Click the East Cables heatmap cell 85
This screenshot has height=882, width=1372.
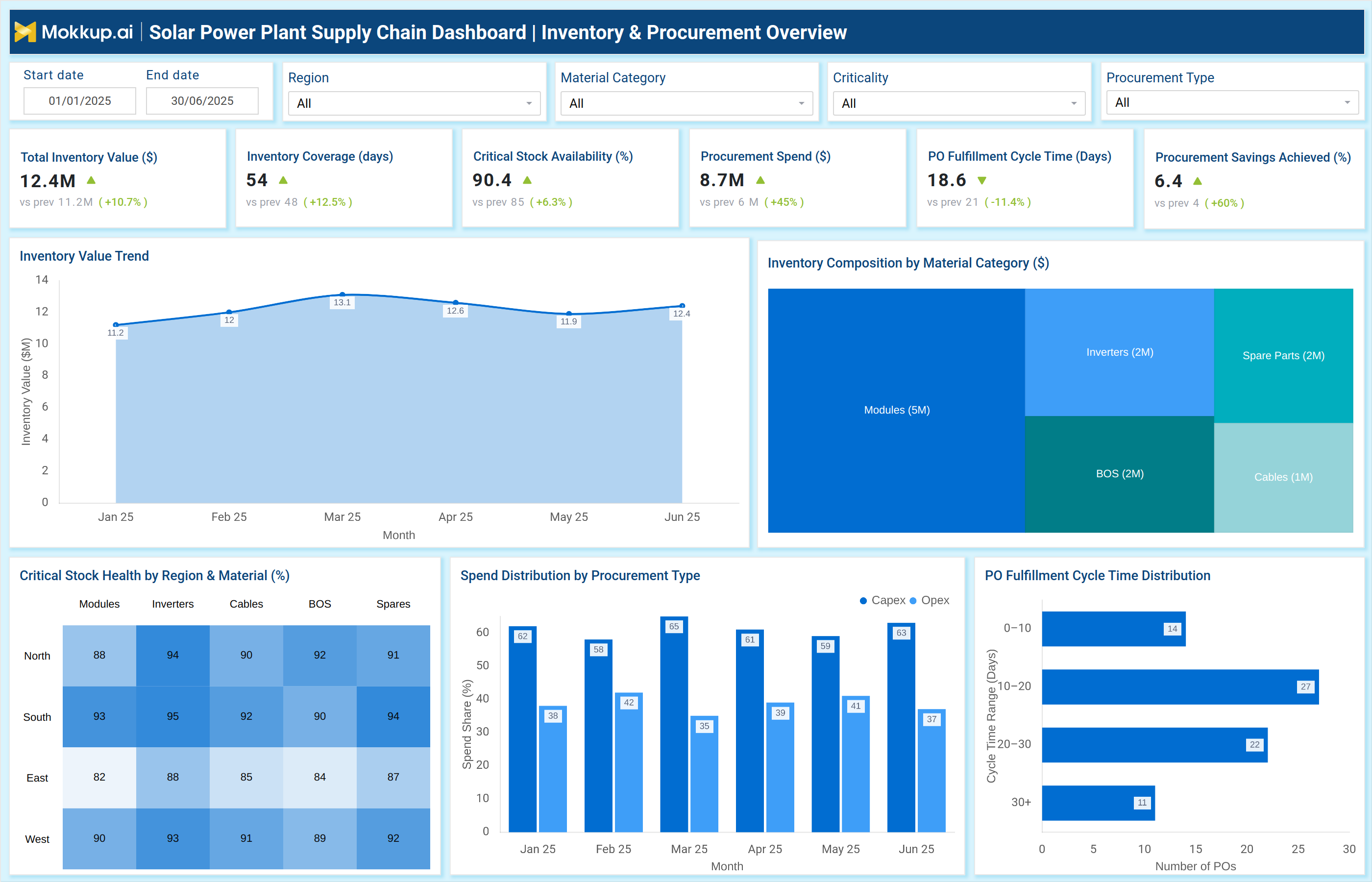[246, 777]
